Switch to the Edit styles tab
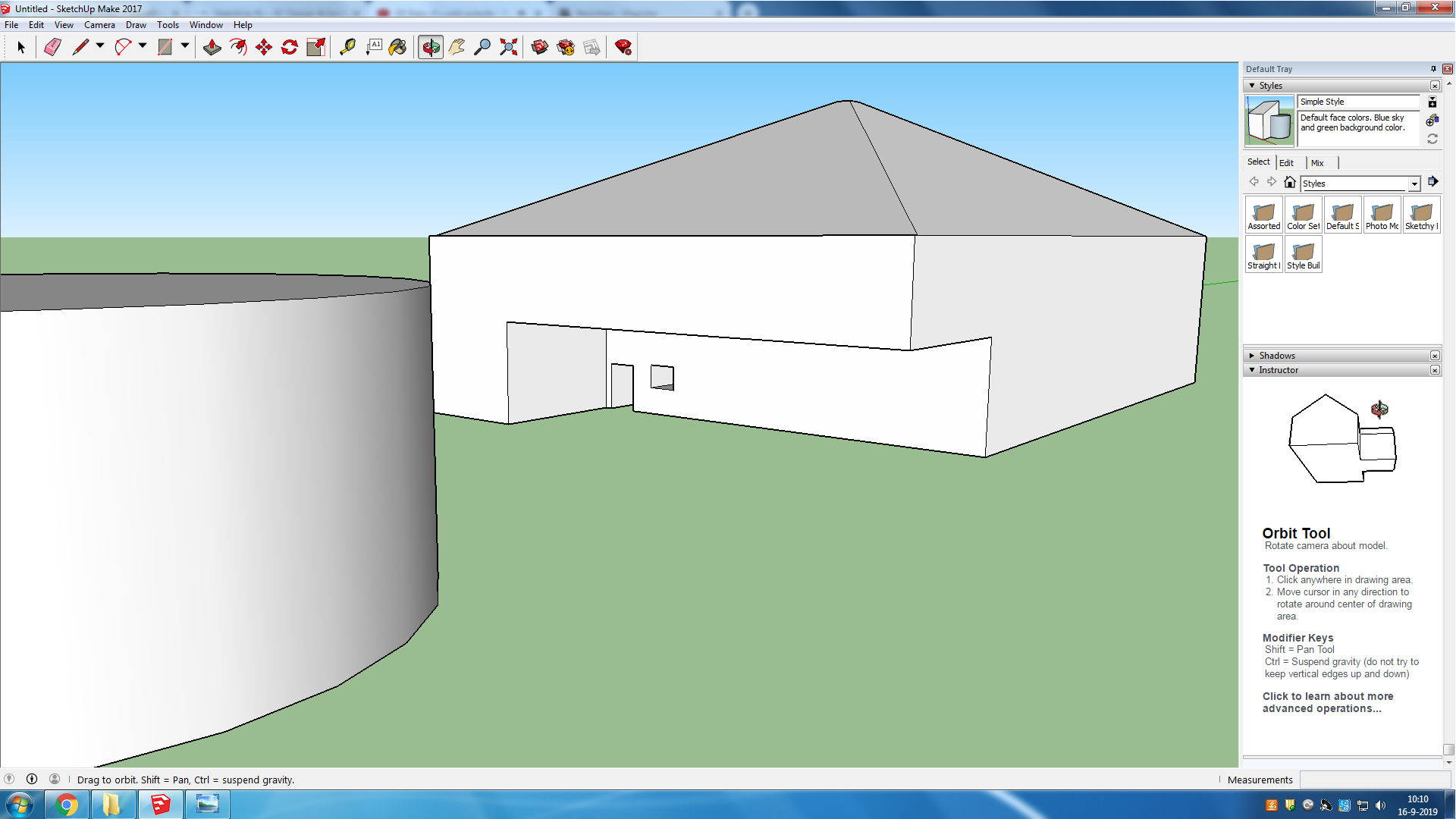 1286,163
